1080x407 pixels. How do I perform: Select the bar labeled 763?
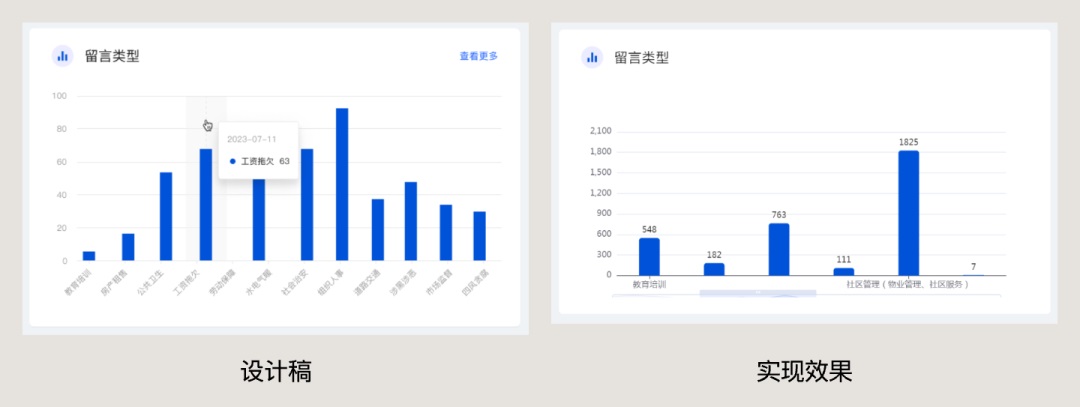[778, 248]
